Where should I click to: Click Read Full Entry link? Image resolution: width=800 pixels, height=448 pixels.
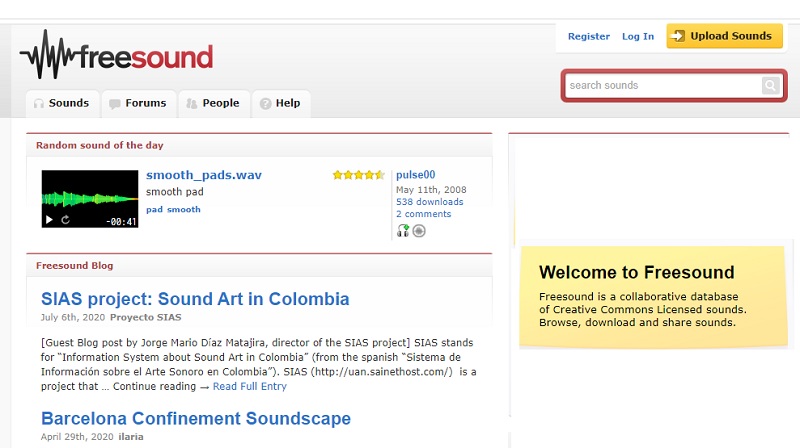pyautogui.click(x=249, y=386)
